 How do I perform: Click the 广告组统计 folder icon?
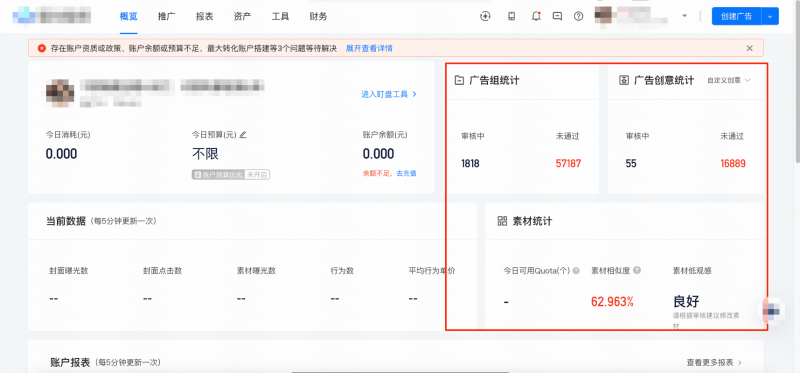[459, 80]
